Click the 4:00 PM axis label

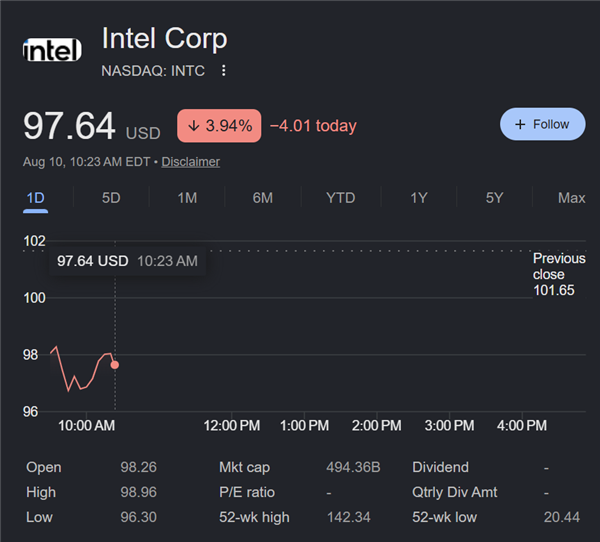tap(522, 426)
